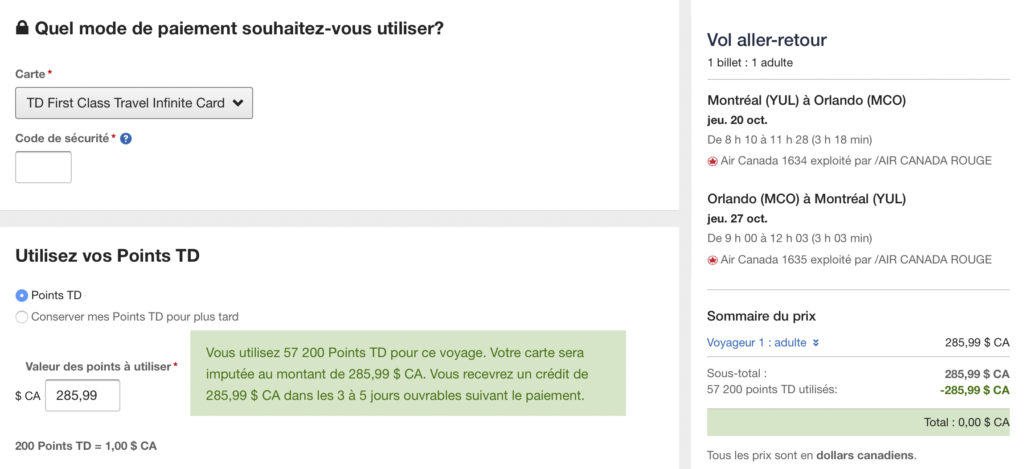
Task: Select the Points TD radio button
Action: click(22, 295)
